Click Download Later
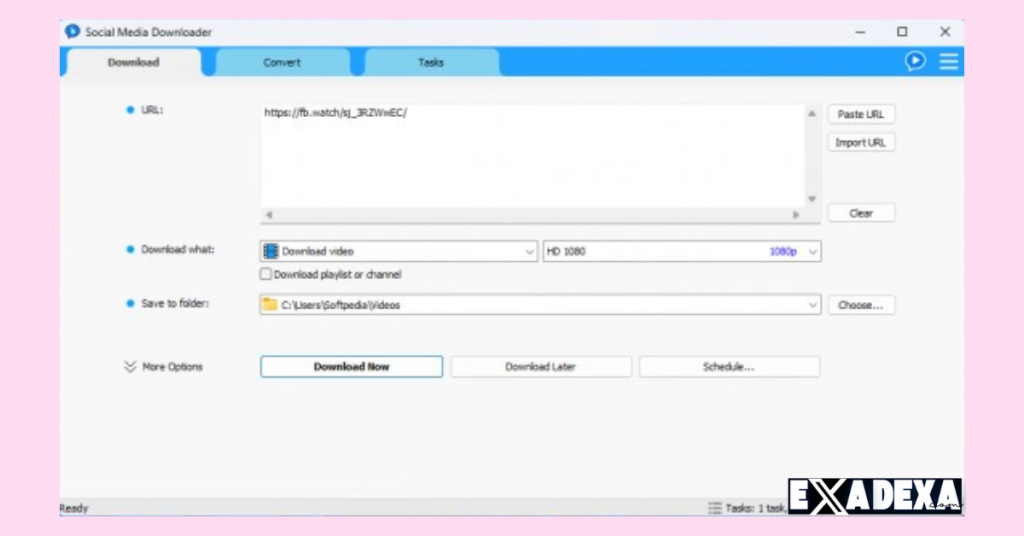1024x536 pixels. pyautogui.click(x=541, y=367)
